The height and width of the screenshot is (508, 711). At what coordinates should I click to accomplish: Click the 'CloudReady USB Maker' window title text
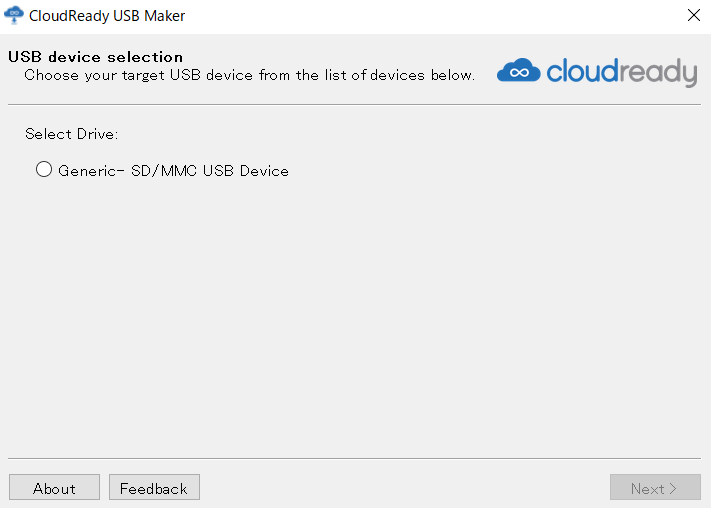[107, 16]
